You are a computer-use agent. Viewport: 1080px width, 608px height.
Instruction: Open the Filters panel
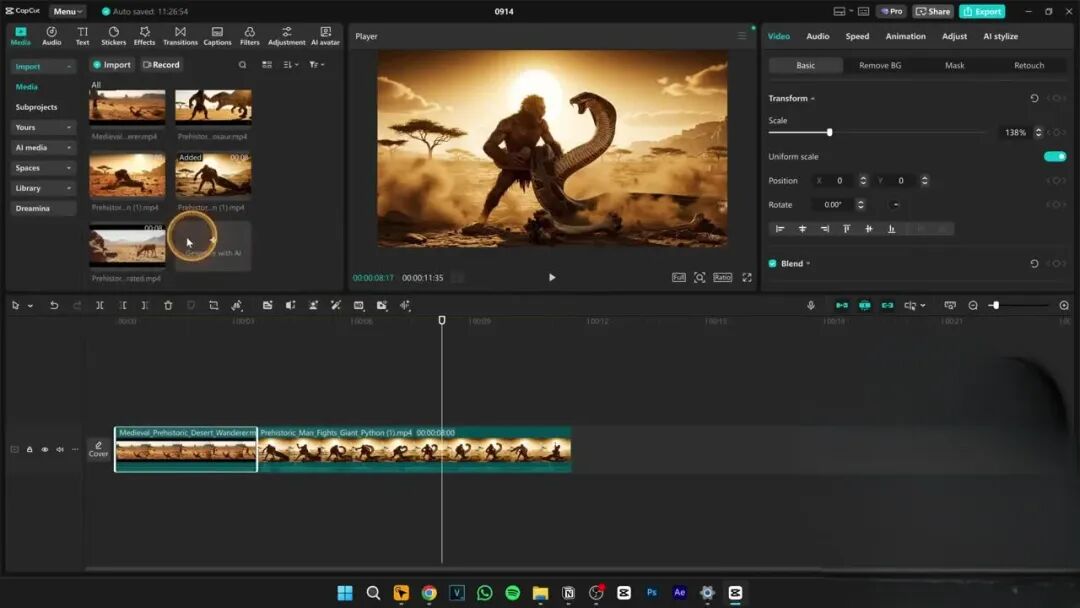[x=249, y=36]
